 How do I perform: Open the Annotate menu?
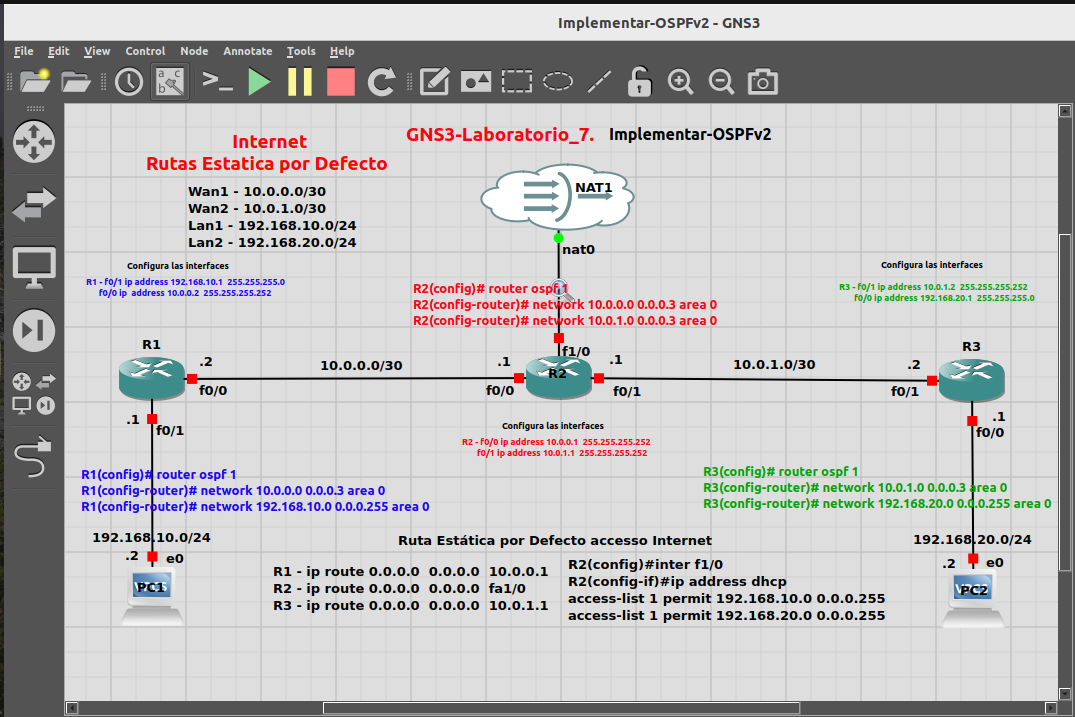(x=247, y=51)
